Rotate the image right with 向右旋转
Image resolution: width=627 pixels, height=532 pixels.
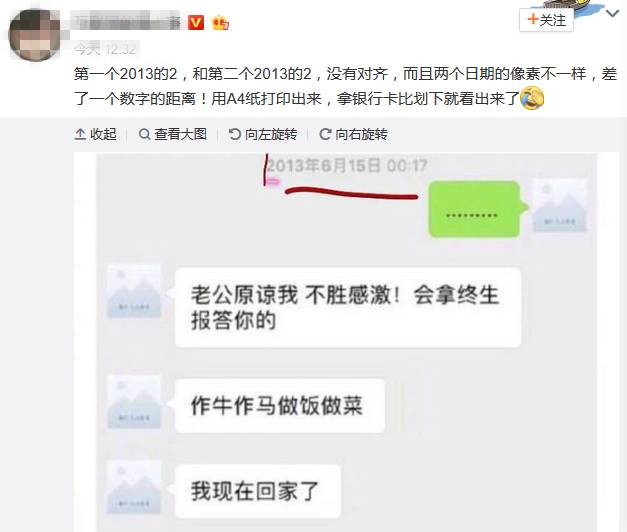pos(353,134)
